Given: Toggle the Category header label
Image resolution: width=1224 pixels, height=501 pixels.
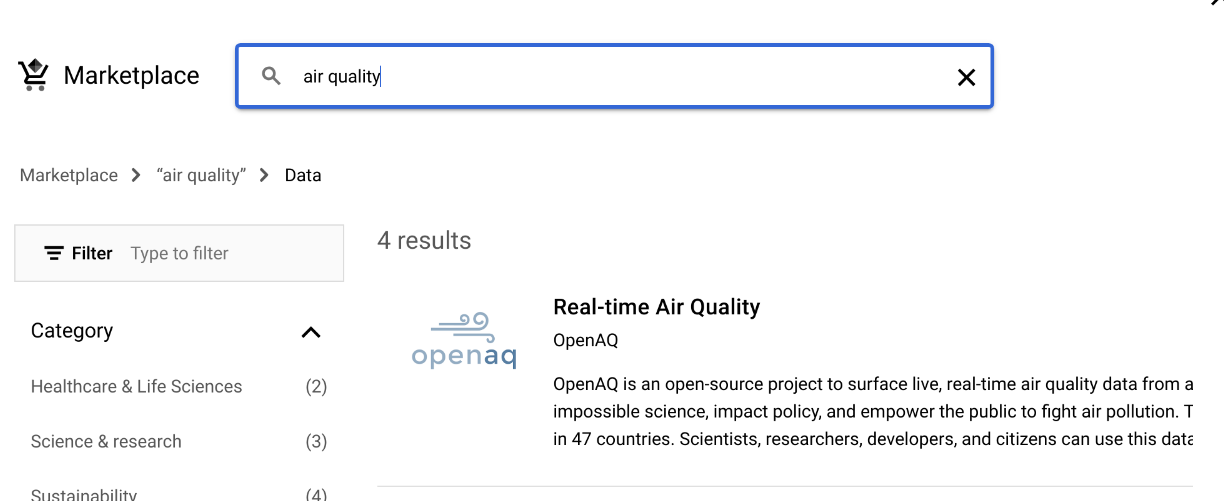Looking at the screenshot, I should (72, 331).
